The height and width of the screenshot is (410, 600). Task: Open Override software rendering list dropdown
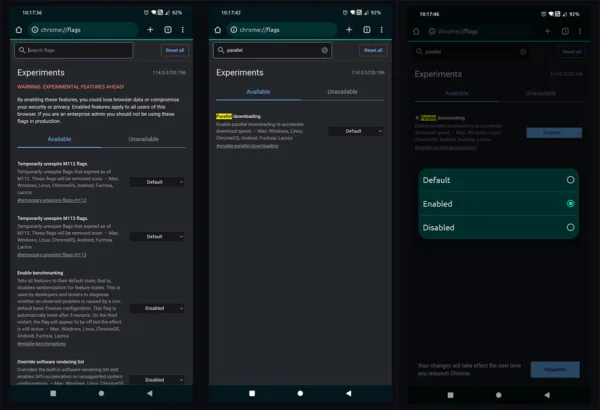click(157, 379)
